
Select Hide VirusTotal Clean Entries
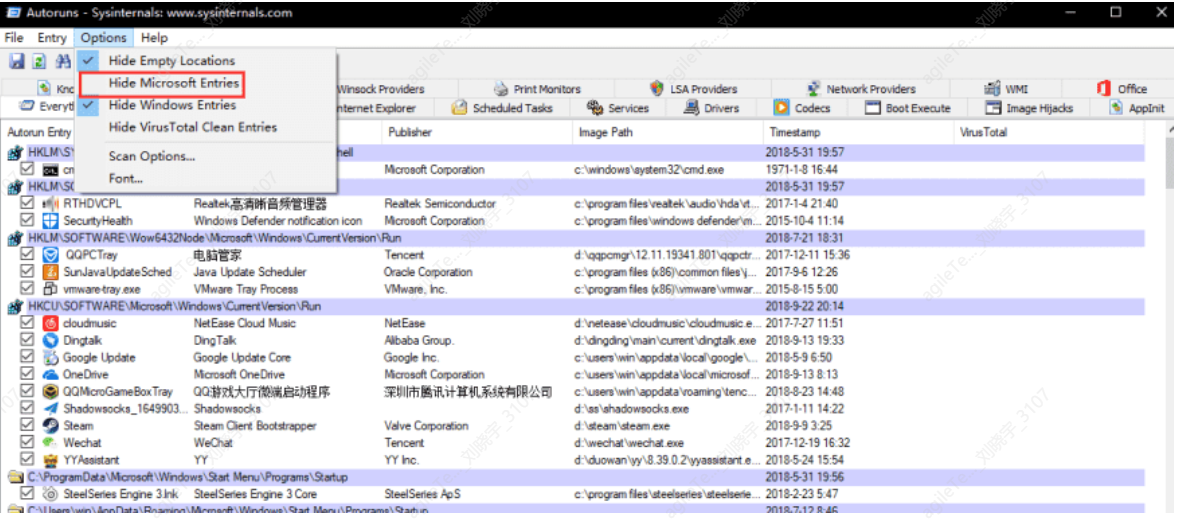click(193, 127)
